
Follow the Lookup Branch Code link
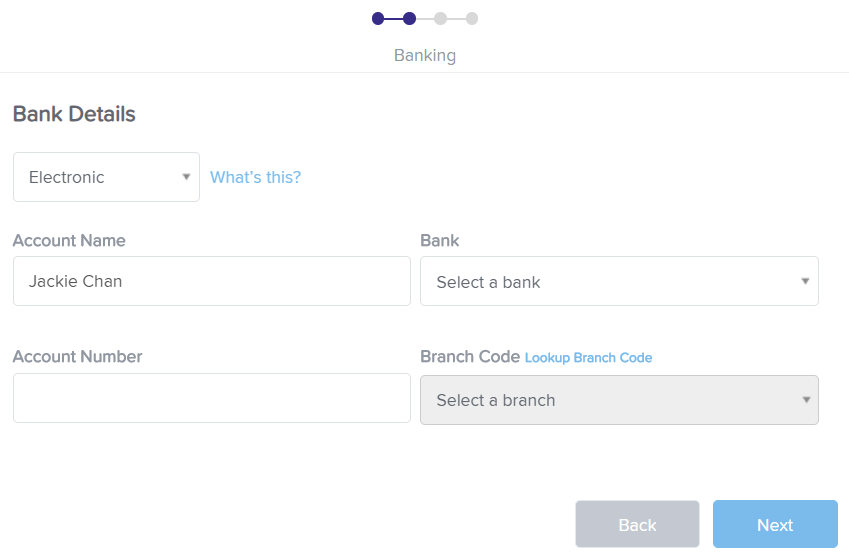point(589,358)
